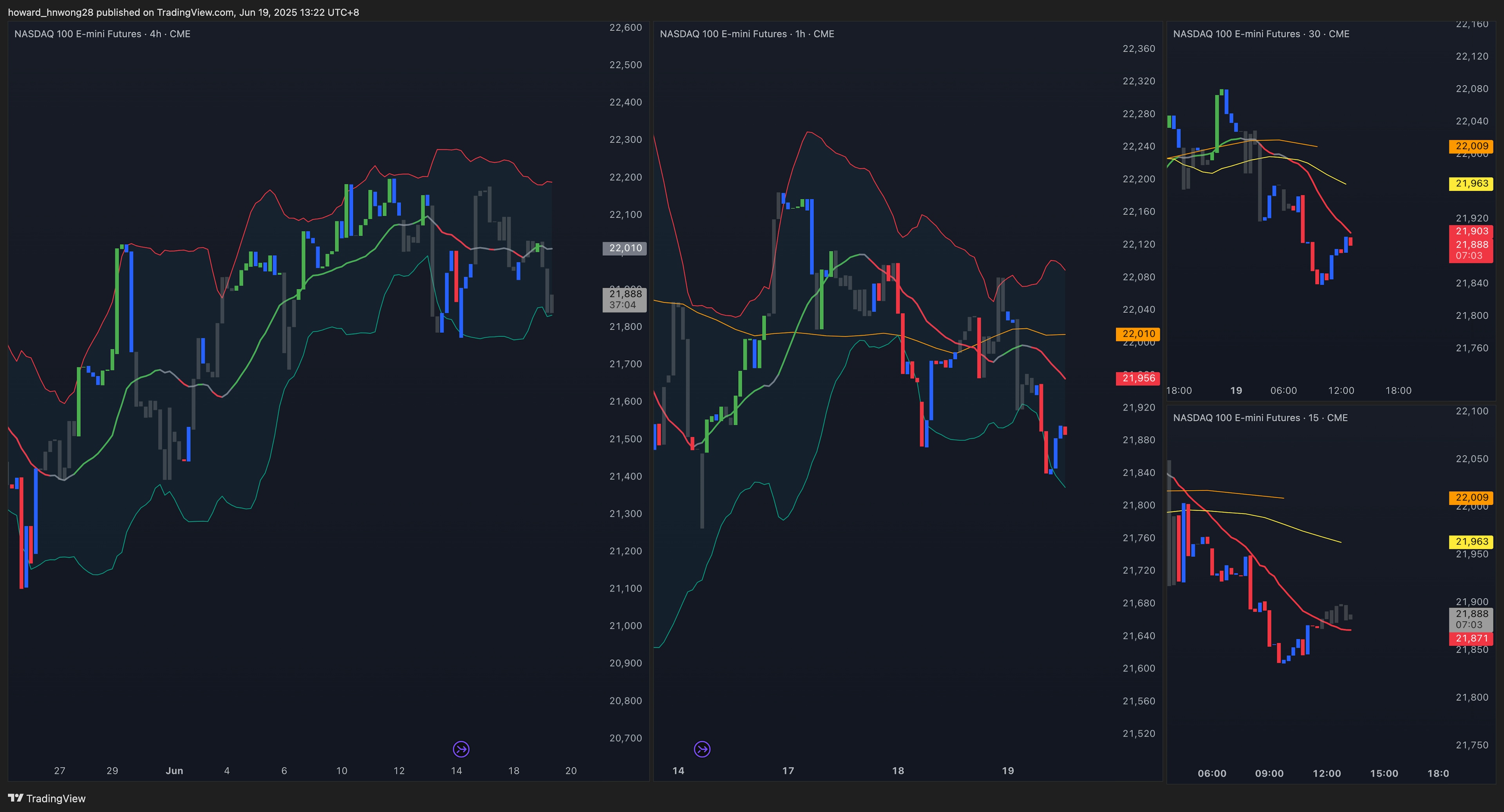
Task: Select the 4h NASDAQ 100 E-mini Futures title
Action: tap(102, 34)
